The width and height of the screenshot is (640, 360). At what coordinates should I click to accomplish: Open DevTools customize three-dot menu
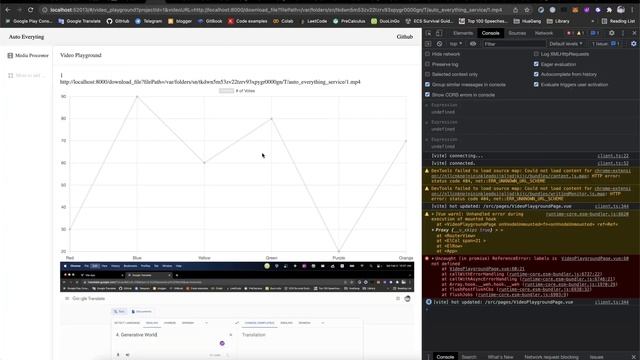tap(623, 33)
